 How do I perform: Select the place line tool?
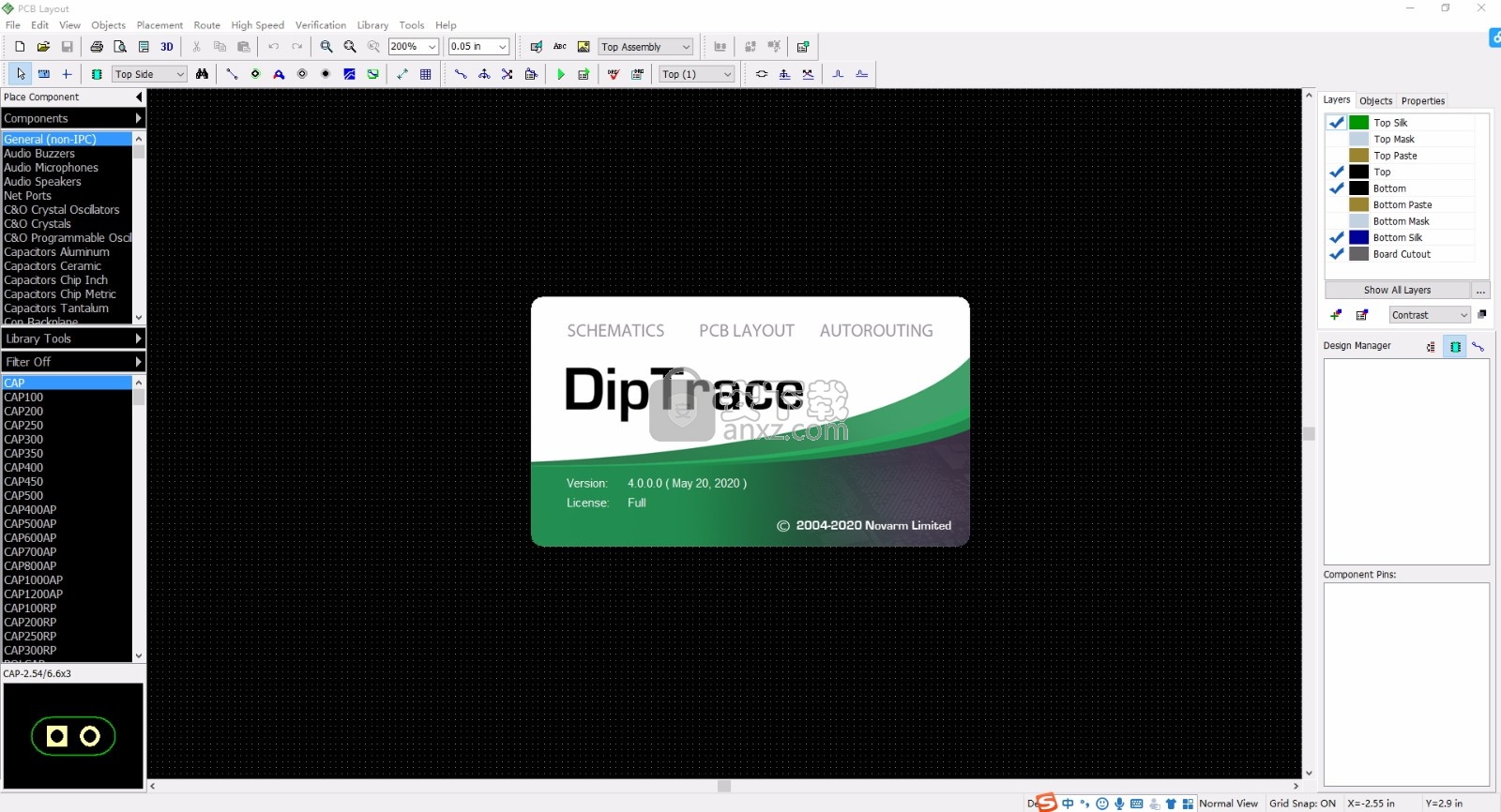pyautogui.click(x=232, y=74)
